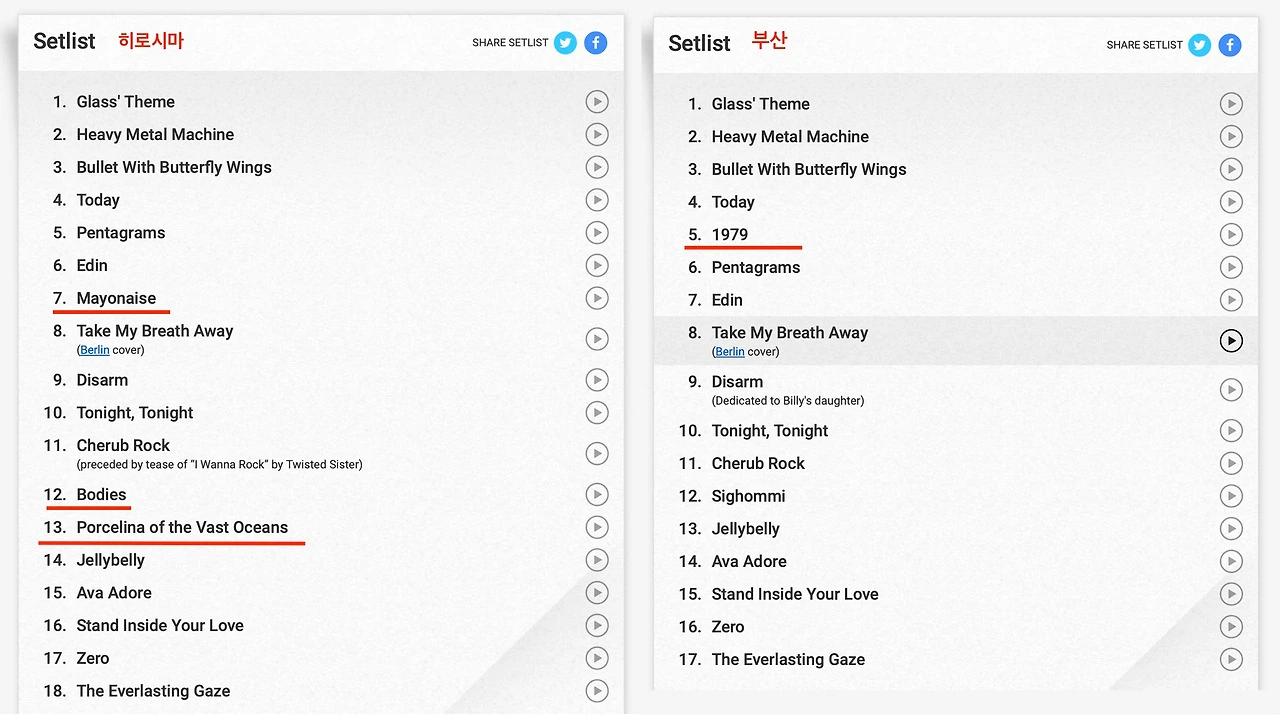
Task: Share the Busan setlist on Twitter
Action: (1200, 45)
